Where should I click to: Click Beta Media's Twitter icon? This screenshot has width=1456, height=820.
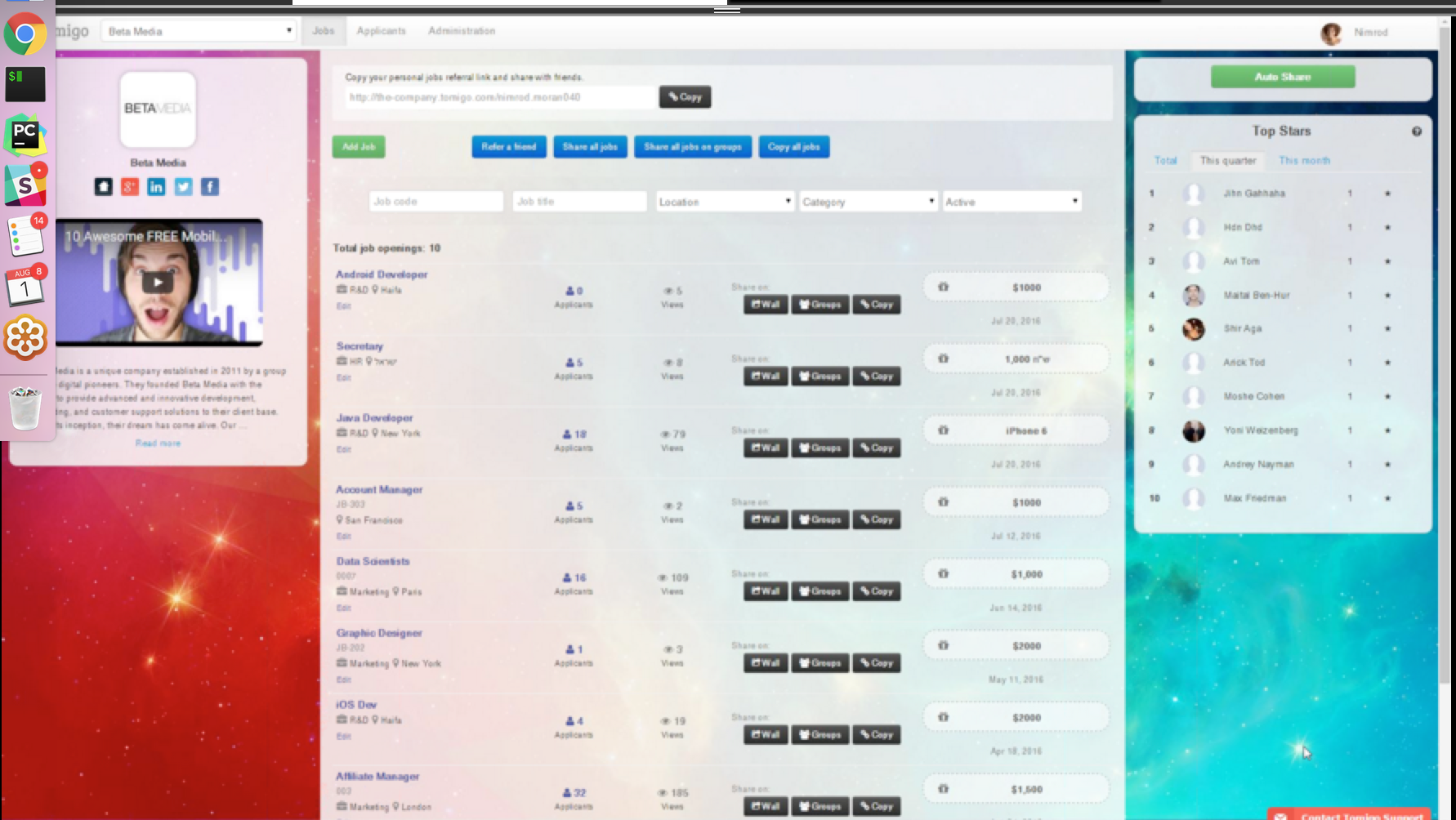183,187
